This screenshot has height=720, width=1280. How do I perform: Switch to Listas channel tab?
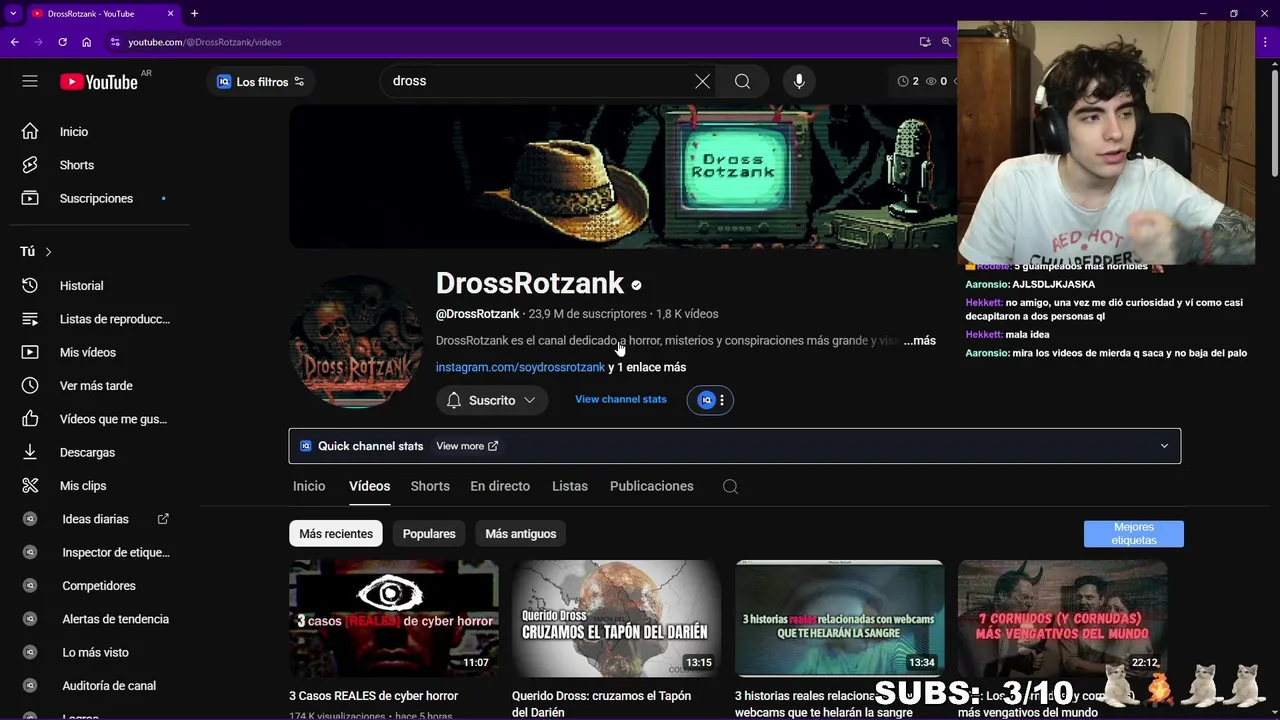pyautogui.click(x=570, y=486)
